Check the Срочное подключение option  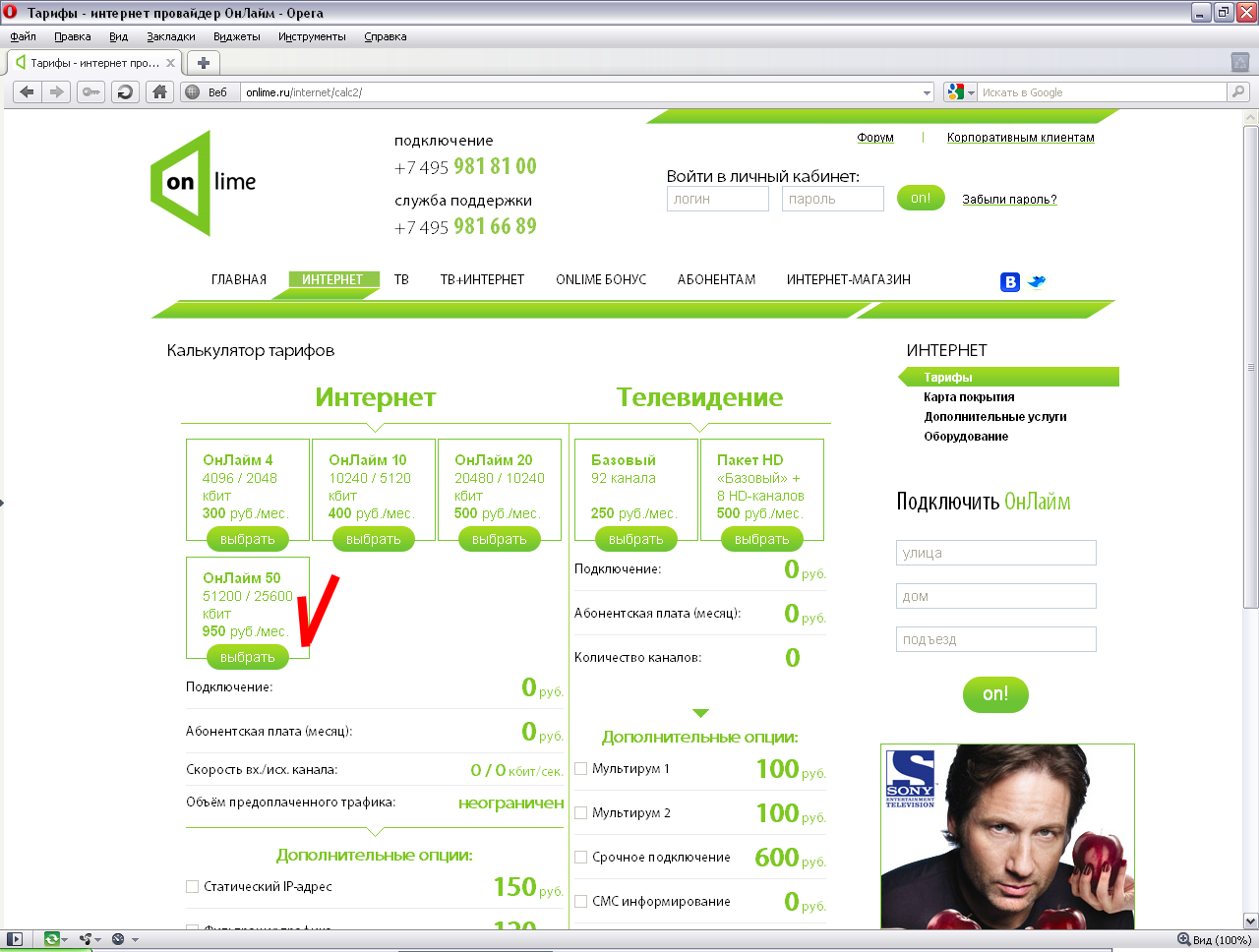580,858
